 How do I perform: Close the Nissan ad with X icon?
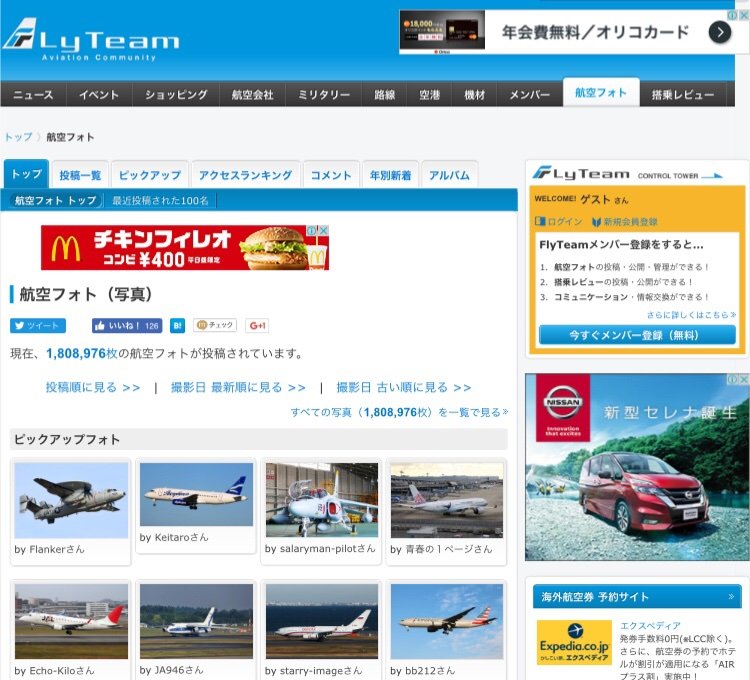pyautogui.click(x=745, y=379)
